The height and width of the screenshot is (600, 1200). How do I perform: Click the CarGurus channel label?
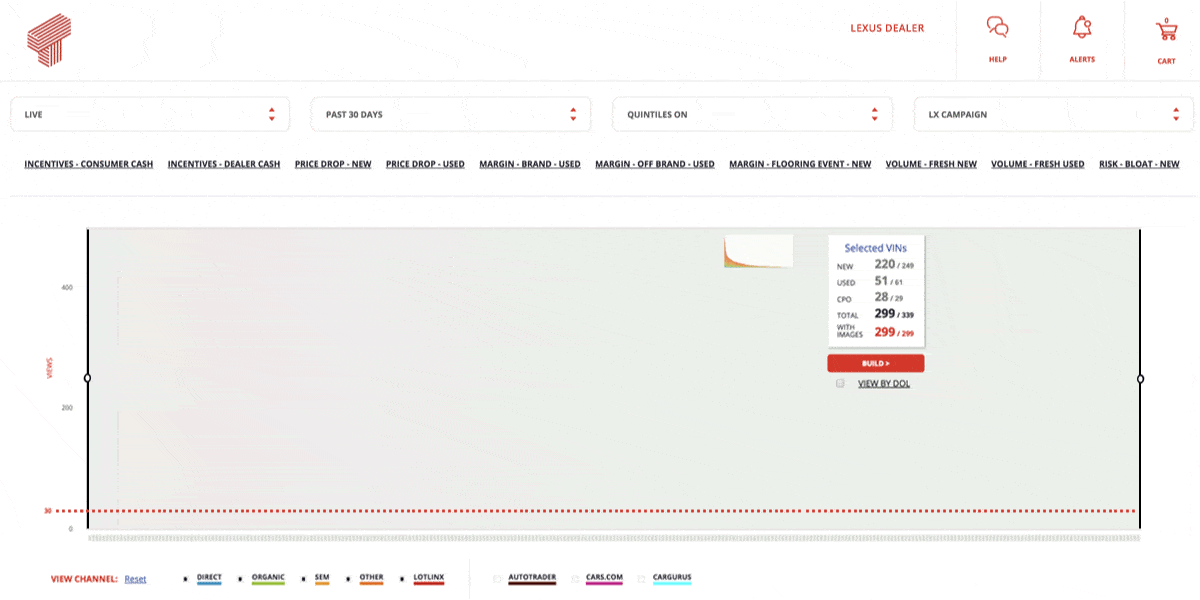(x=672, y=577)
